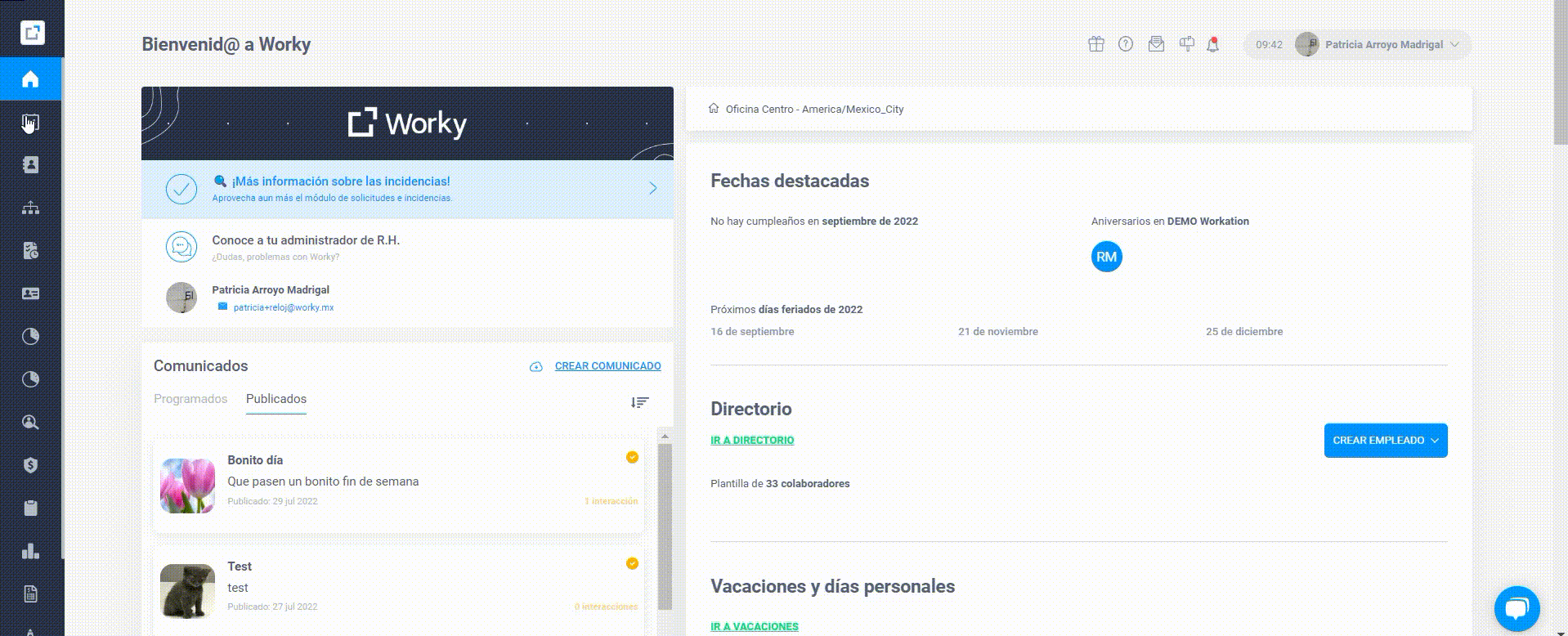Click the Más información sobre las incidencias banner text
This screenshot has width=1568, height=636.
coord(341,181)
